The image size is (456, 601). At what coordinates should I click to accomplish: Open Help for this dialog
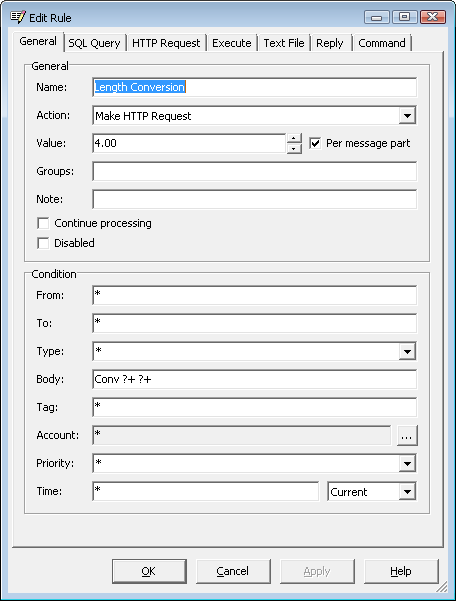(401, 571)
